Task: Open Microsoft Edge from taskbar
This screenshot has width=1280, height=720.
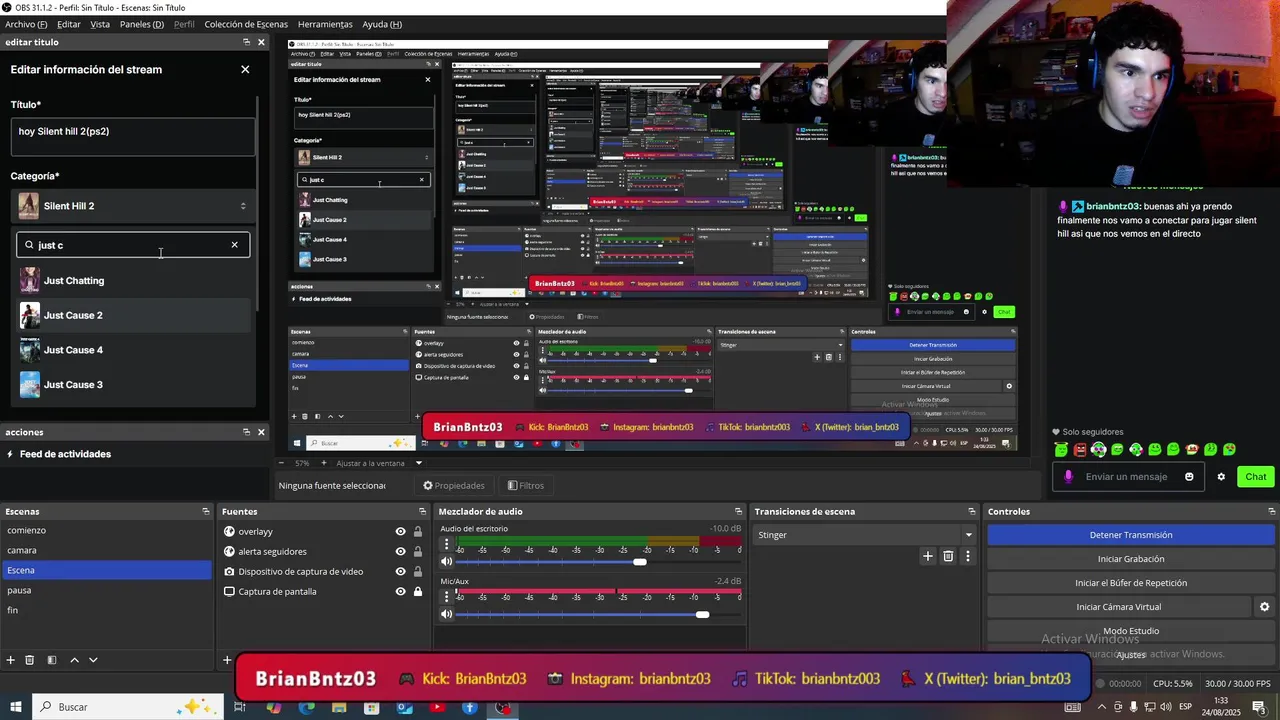Action: 306,707
